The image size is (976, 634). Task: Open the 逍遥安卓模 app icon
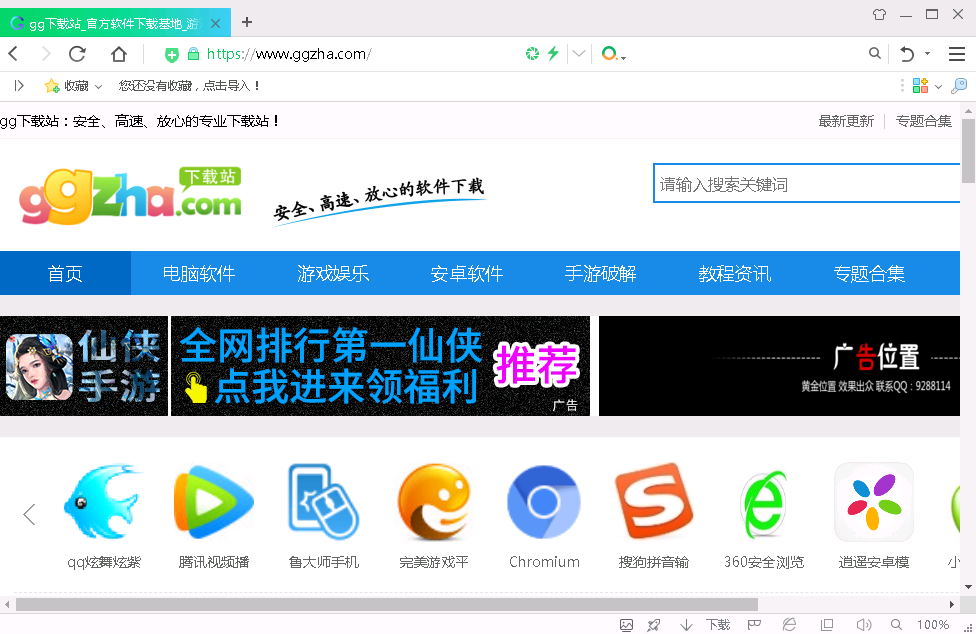pos(874,501)
